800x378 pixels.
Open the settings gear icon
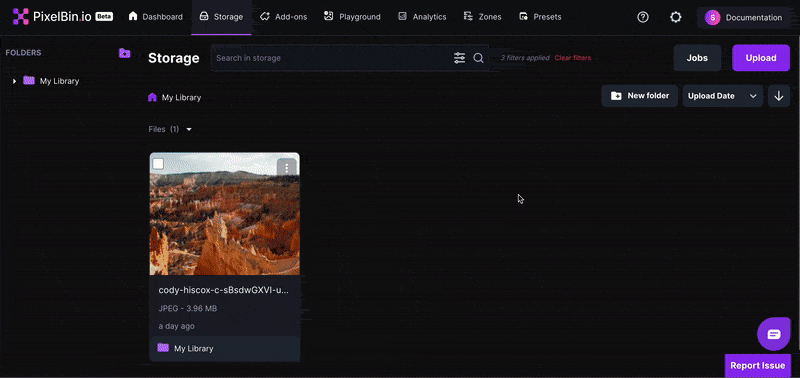(676, 17)
